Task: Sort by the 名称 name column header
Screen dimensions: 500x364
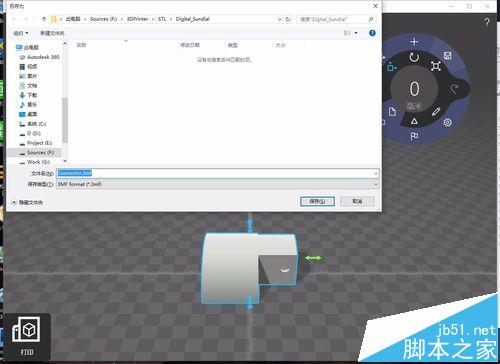Action: 81,45
